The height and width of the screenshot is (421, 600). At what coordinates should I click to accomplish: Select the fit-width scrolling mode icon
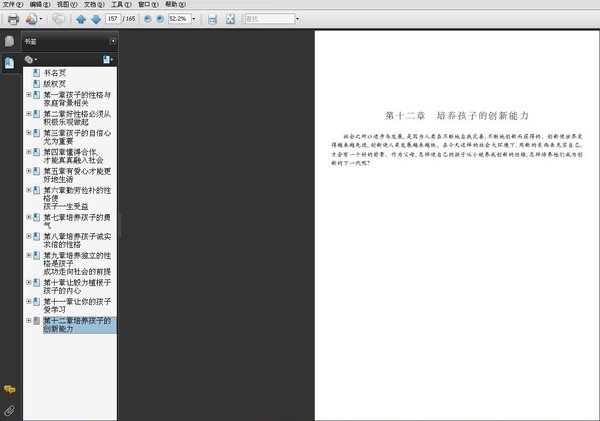(x=212, y=19)
